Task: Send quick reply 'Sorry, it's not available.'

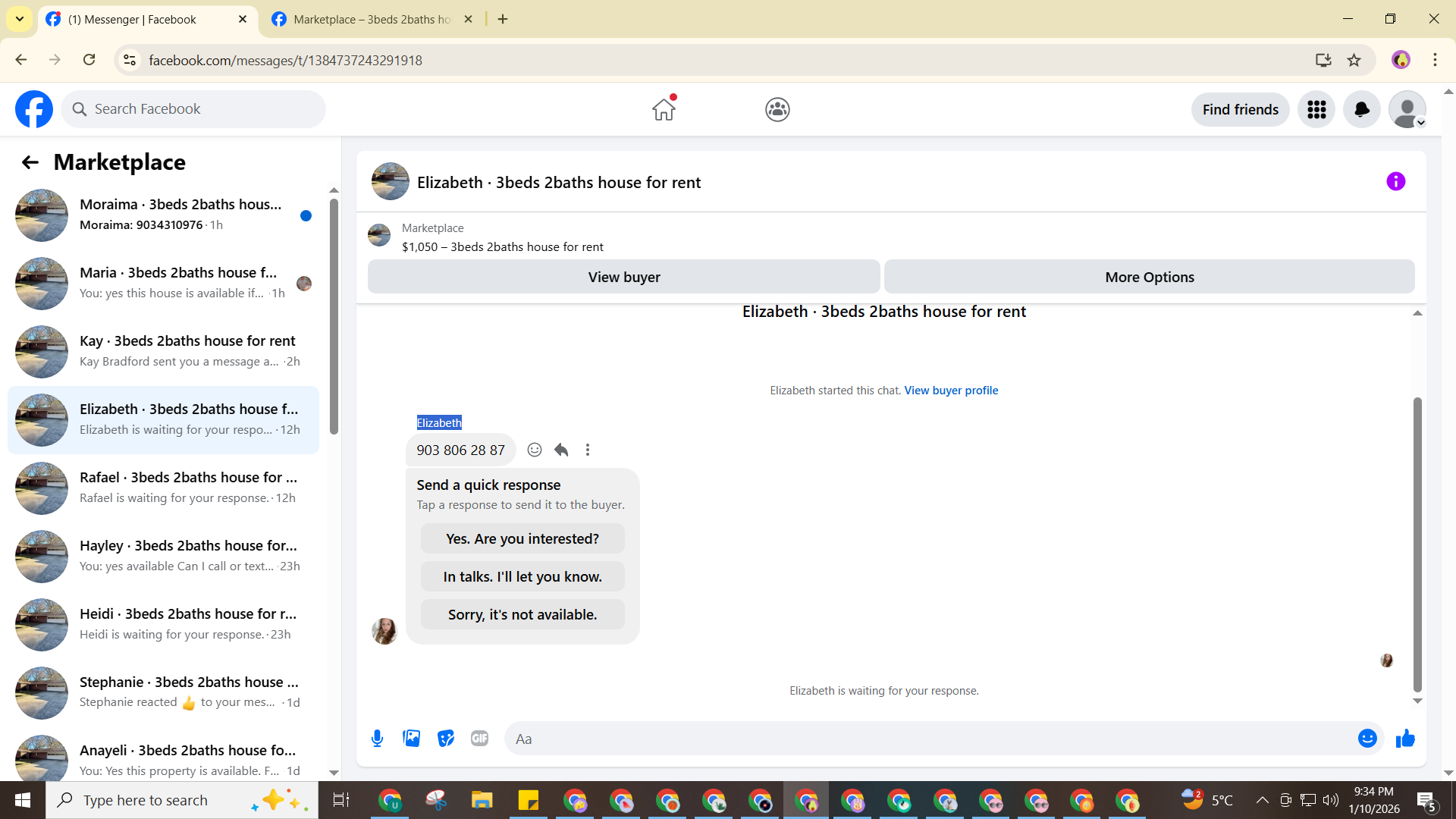Action: (522, 615)
